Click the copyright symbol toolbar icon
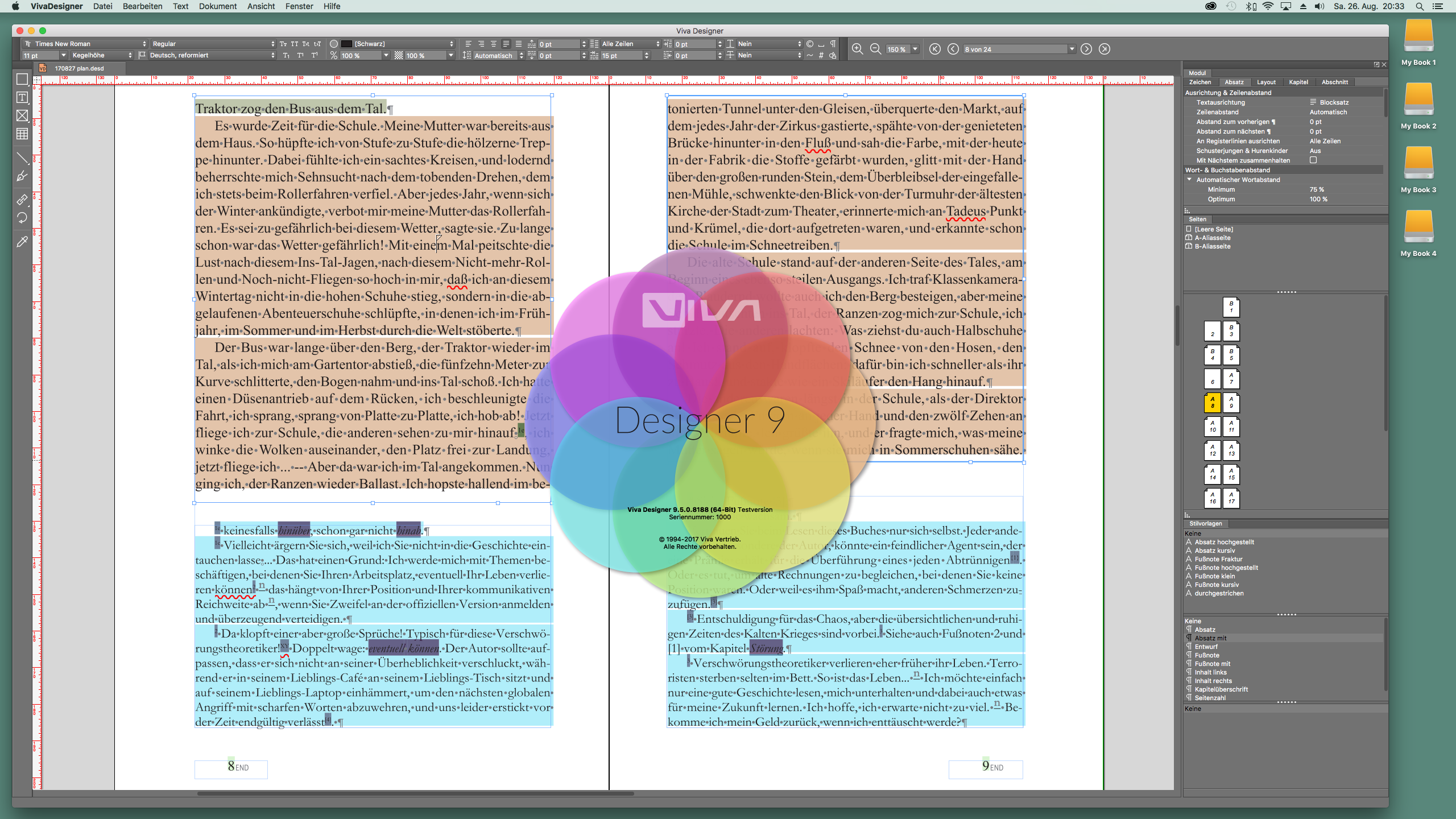The width and height of the screenshot is (1456, 819). 810,44
